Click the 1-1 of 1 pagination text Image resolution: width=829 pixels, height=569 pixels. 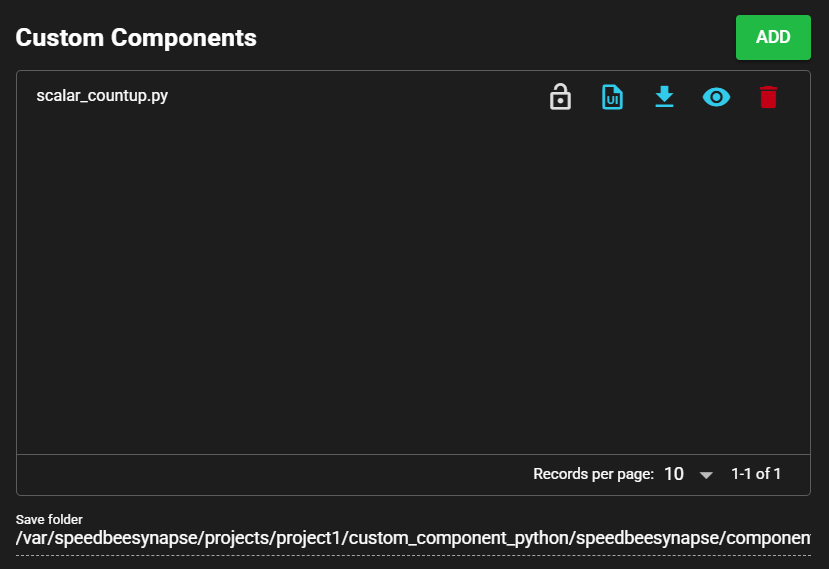coord(756,474)
